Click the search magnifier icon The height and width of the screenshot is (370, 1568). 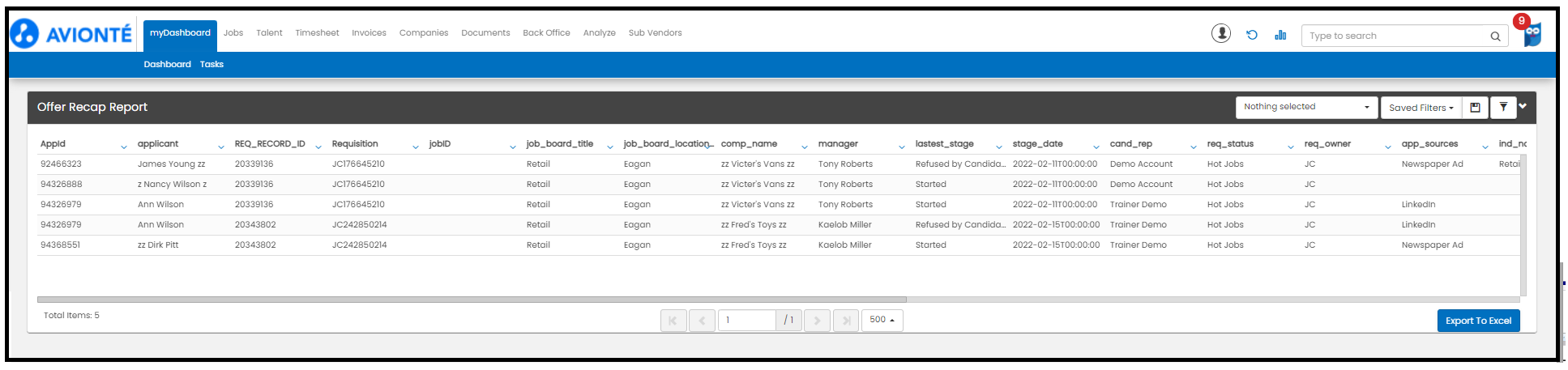click(x=1495, y=36)
